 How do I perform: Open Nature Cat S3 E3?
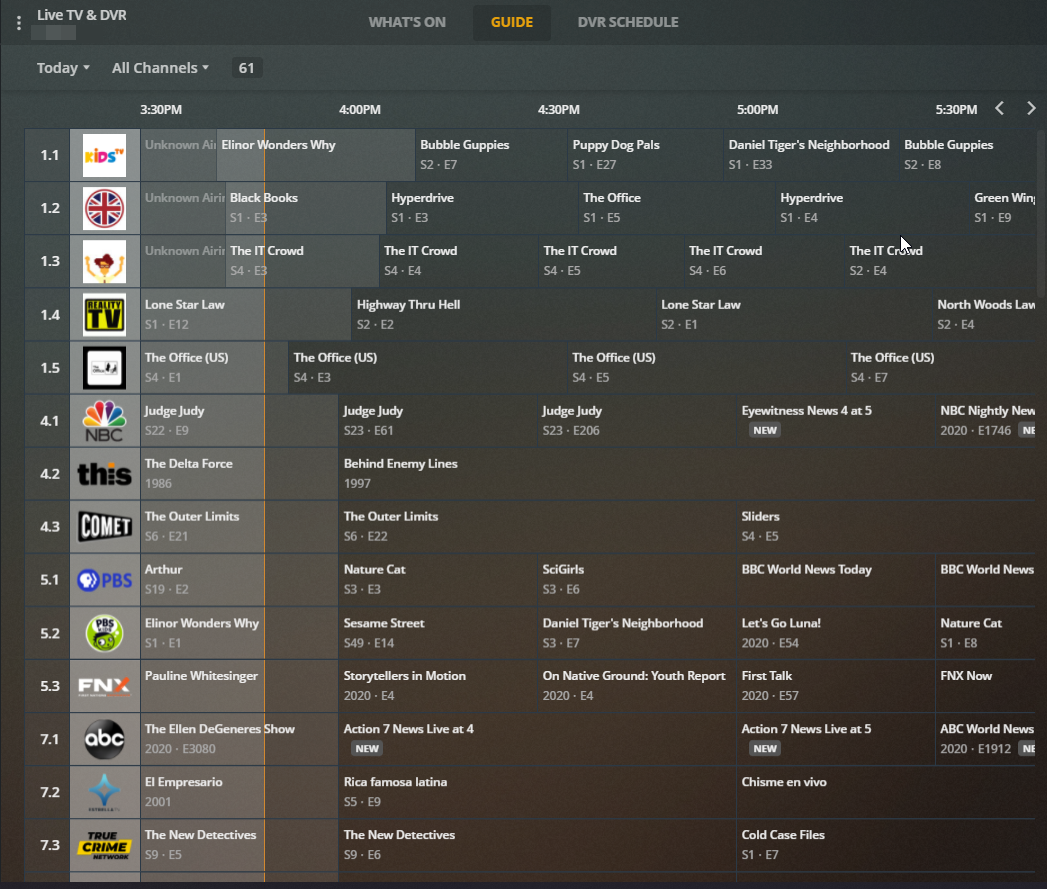pyautogui.click(x=438, y=579)
